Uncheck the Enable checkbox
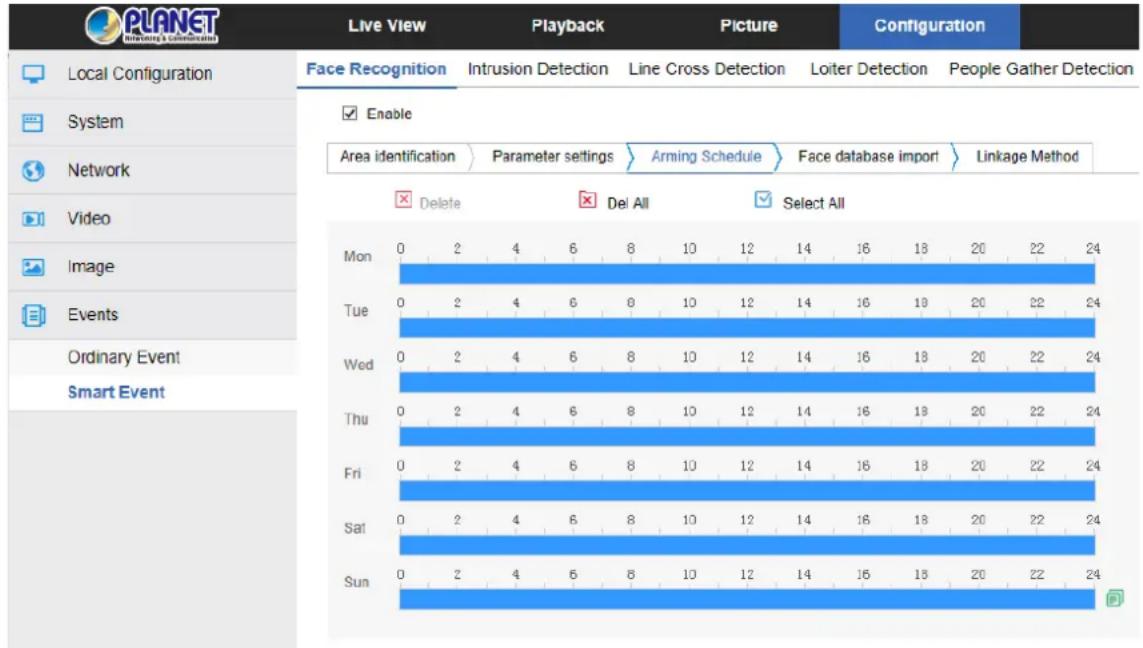Screen dimensions: 1143x648 350,113
